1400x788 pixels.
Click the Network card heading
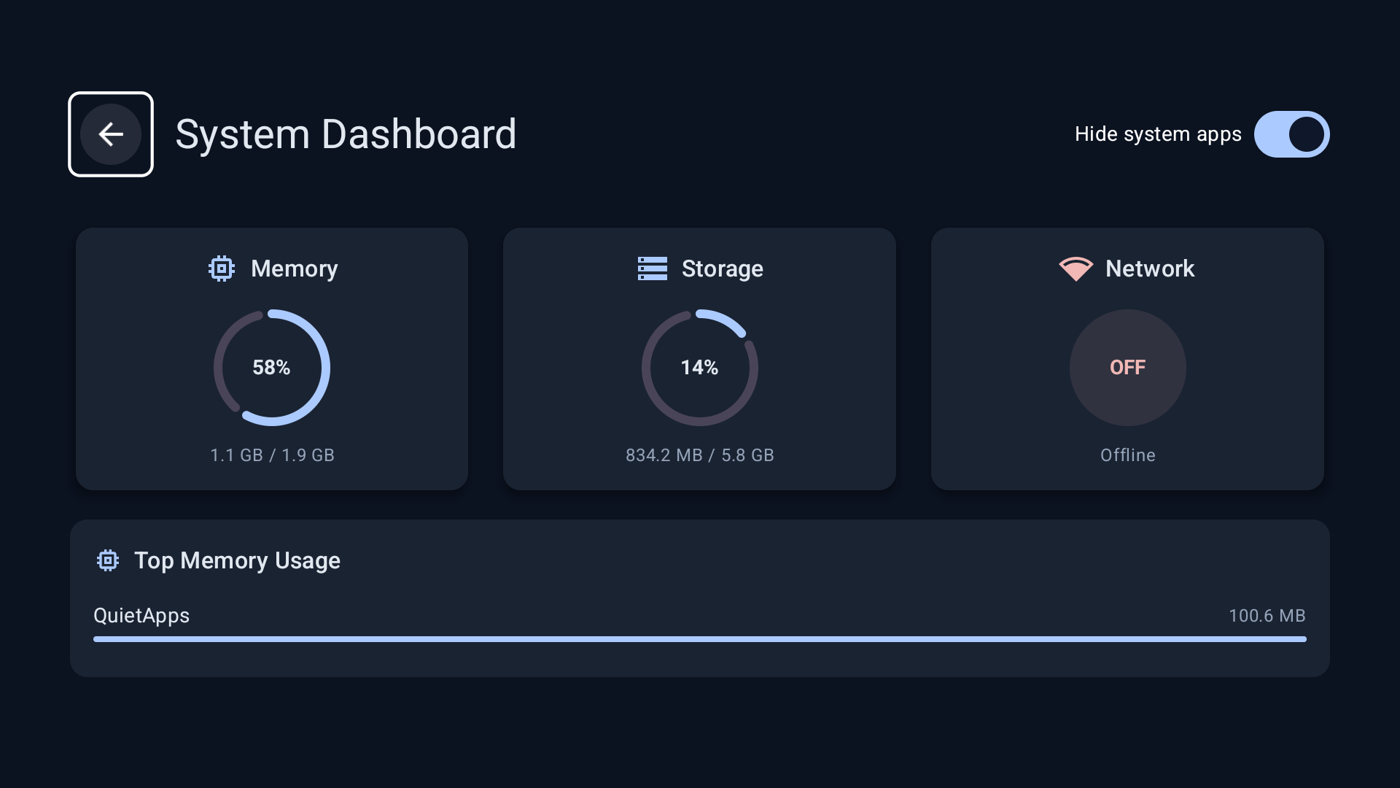(x=1150, y=268)
